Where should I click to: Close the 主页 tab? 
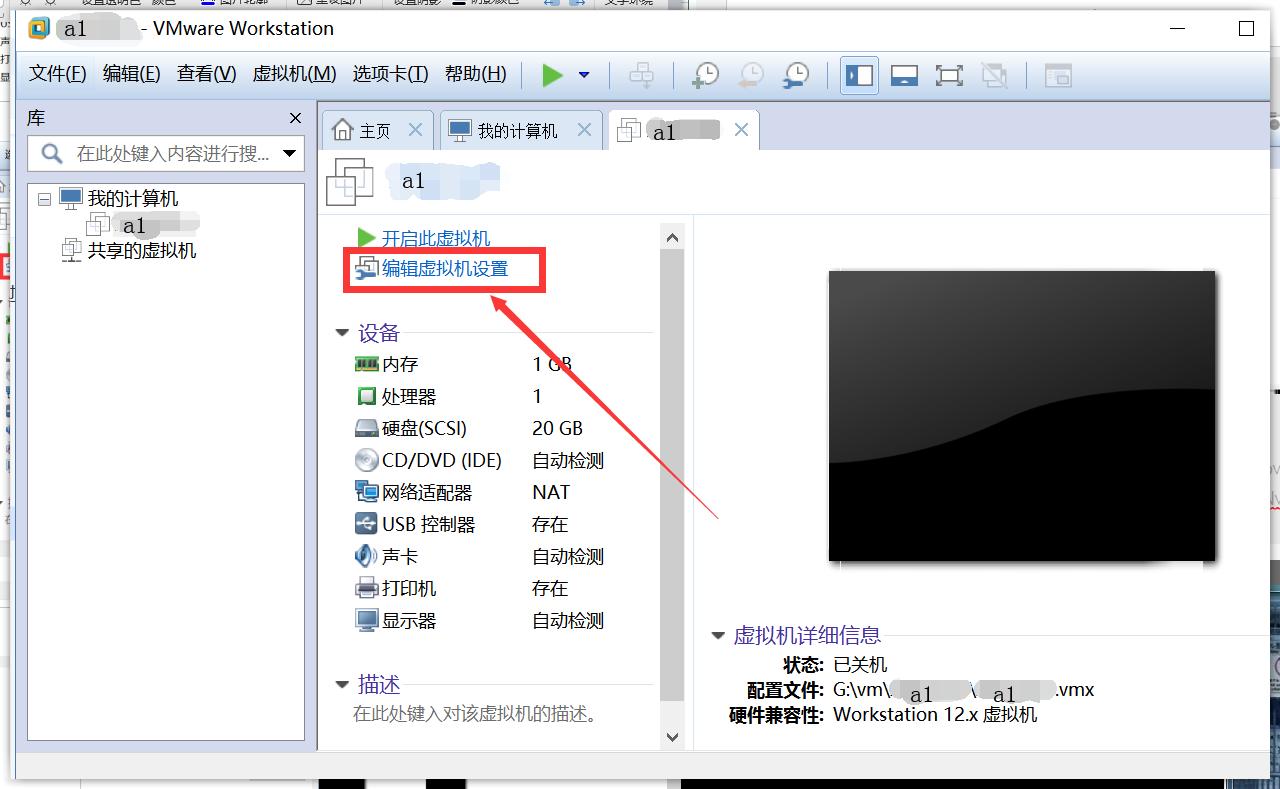[x=416, y=130]
